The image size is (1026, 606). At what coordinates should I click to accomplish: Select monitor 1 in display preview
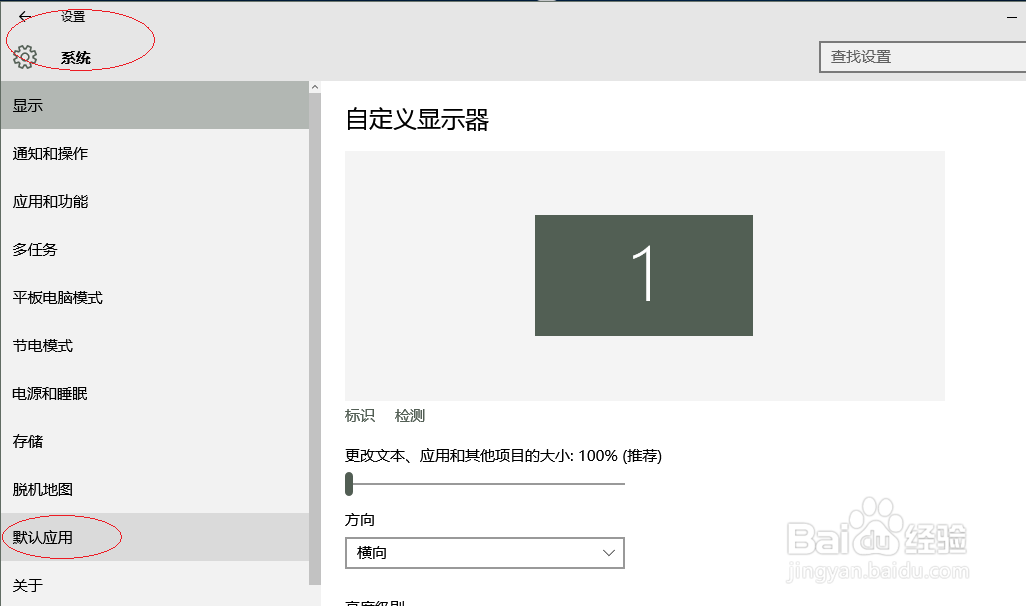[x=644, y=276]
